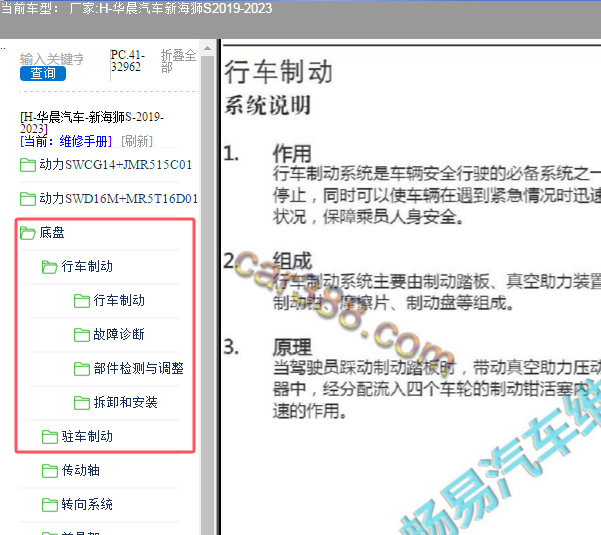Select the 驻车制动 tree label
This screenshot has height=535, width=601.
87,437
